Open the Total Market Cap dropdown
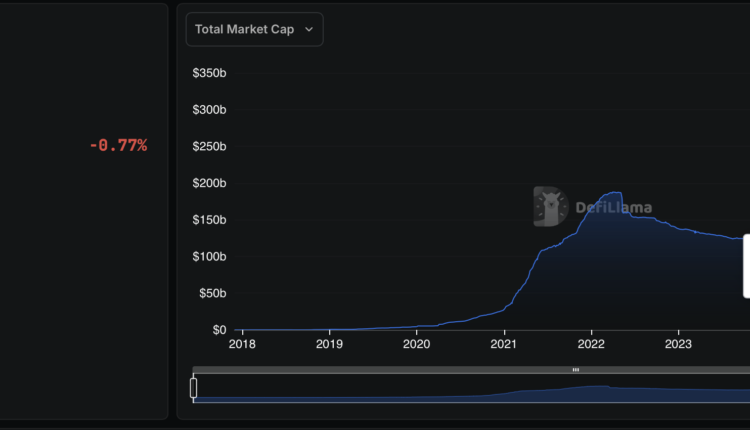This screenshot has height=430, width=750. pos(254,30)
